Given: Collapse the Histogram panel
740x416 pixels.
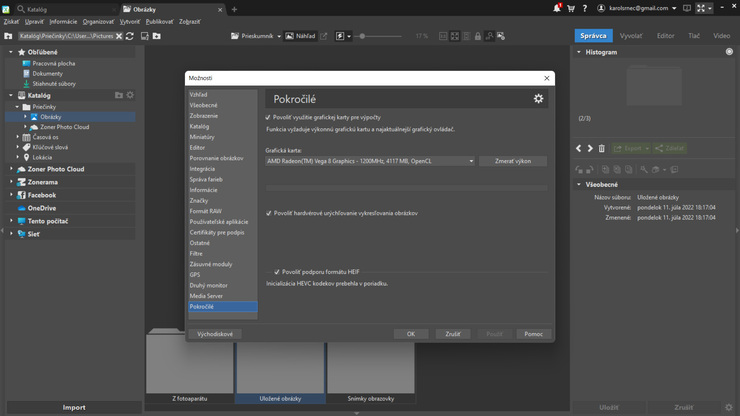Looking at the screenshot, I should point(579,52).
